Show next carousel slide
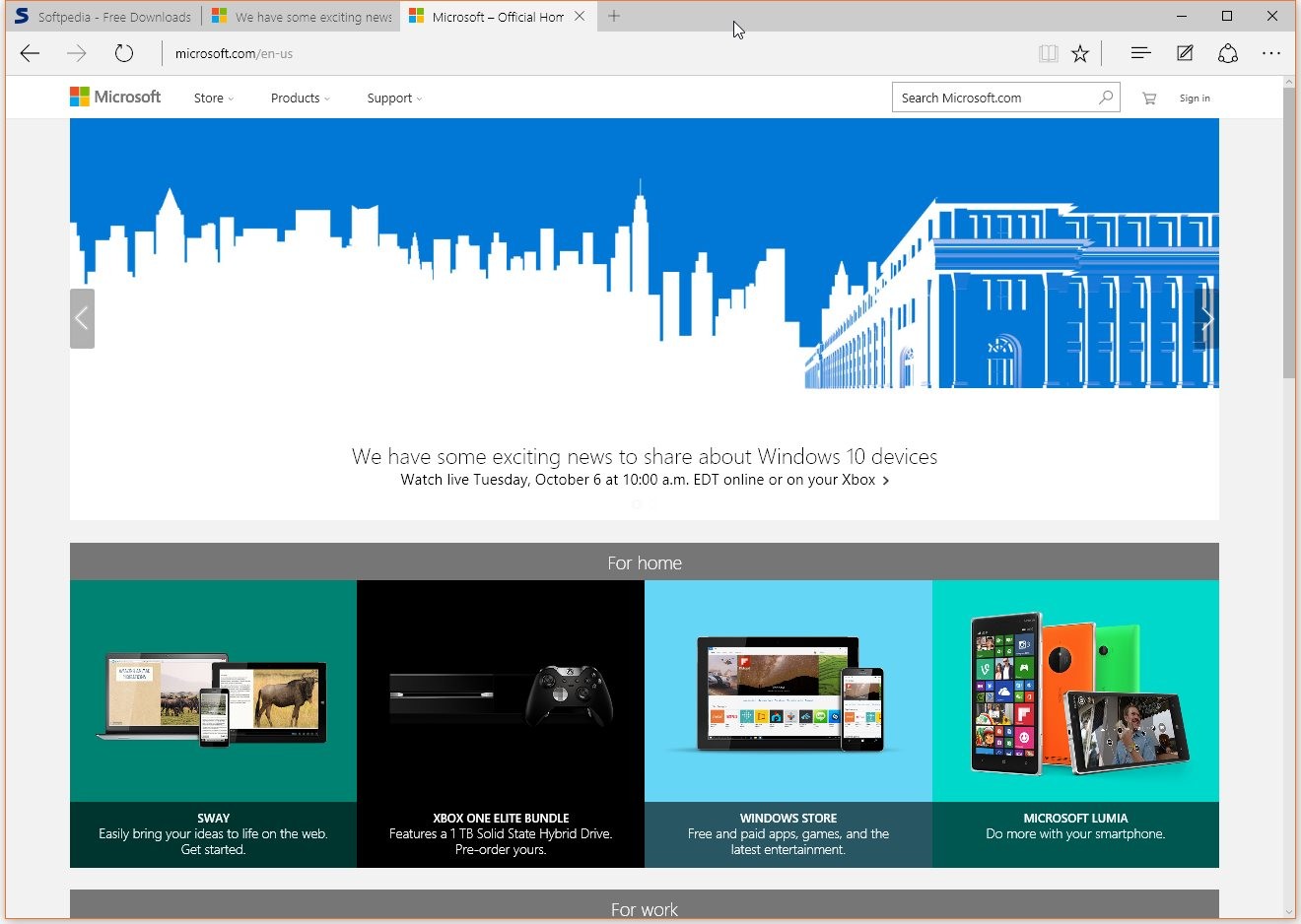This screenshot has width=1301, height=924. [1206, 318]
